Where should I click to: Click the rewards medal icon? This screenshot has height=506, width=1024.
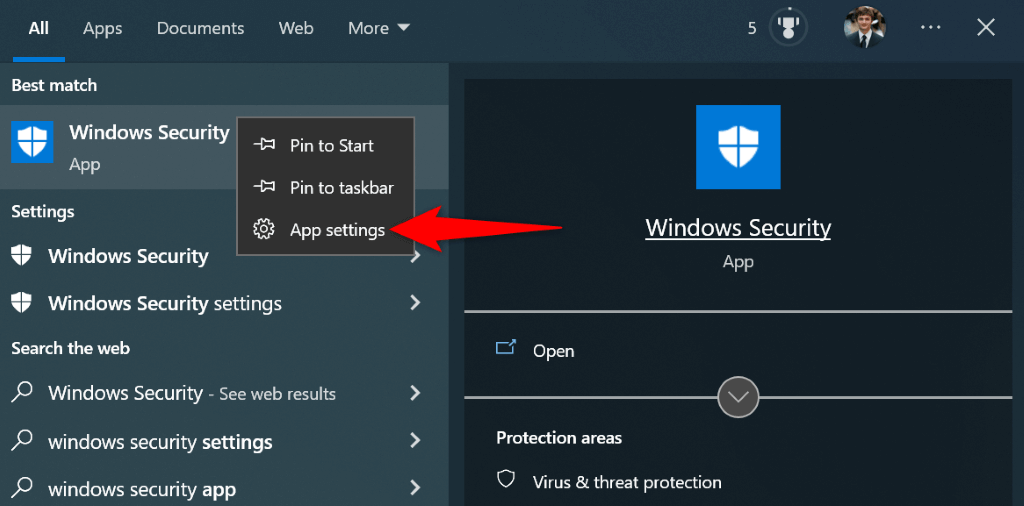(788, 28)
